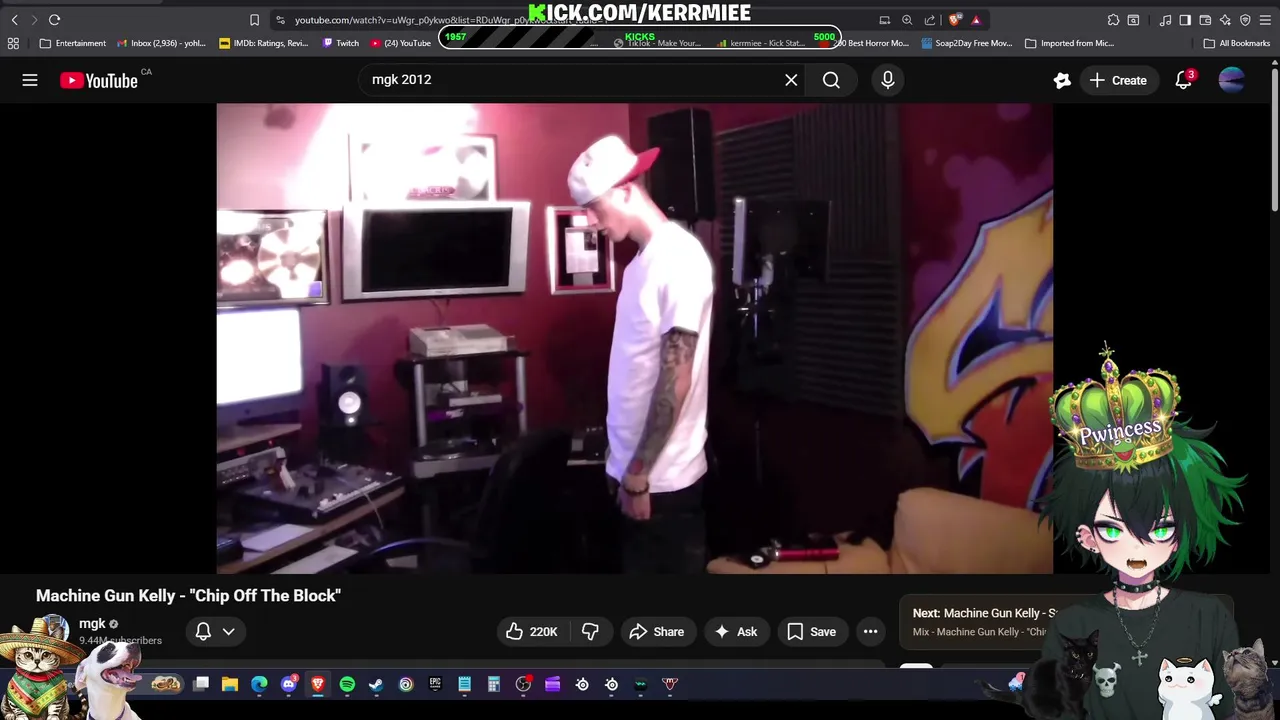
Task: Open Microsoft Edge from the taskbar
Action: tap(259, 684)
